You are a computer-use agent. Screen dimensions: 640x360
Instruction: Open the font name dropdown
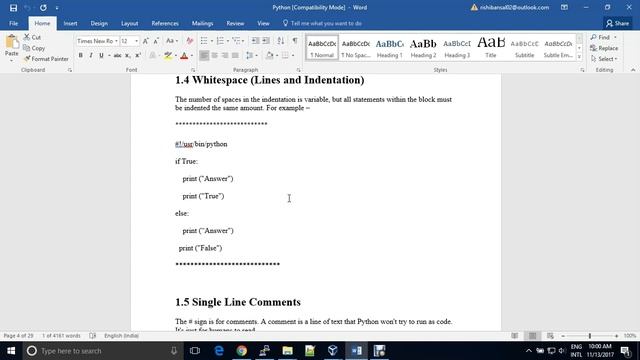tap(116, 41)
